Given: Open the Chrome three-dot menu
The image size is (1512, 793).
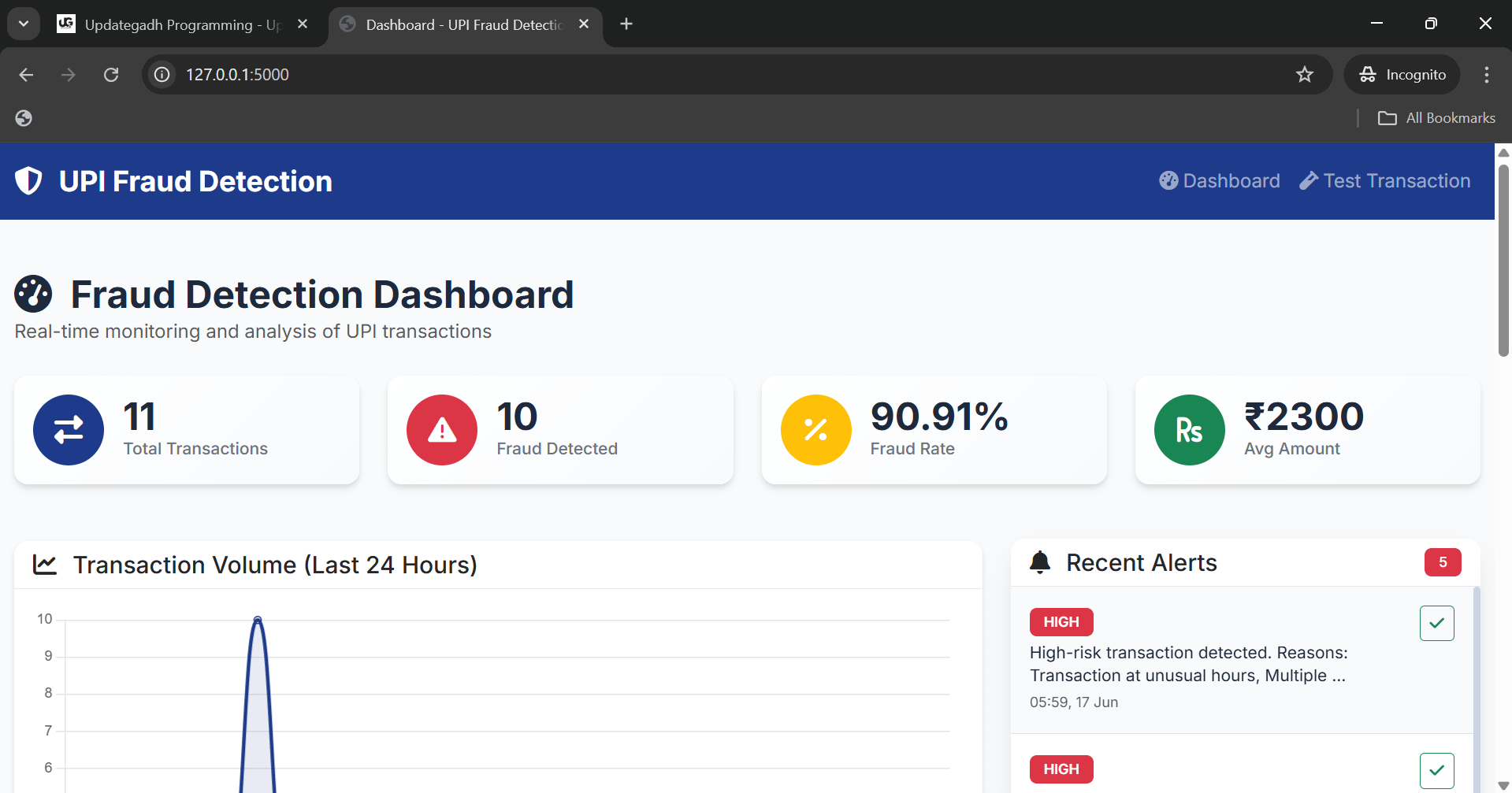Looking at the screenshot, I should tap(1486, 75).
